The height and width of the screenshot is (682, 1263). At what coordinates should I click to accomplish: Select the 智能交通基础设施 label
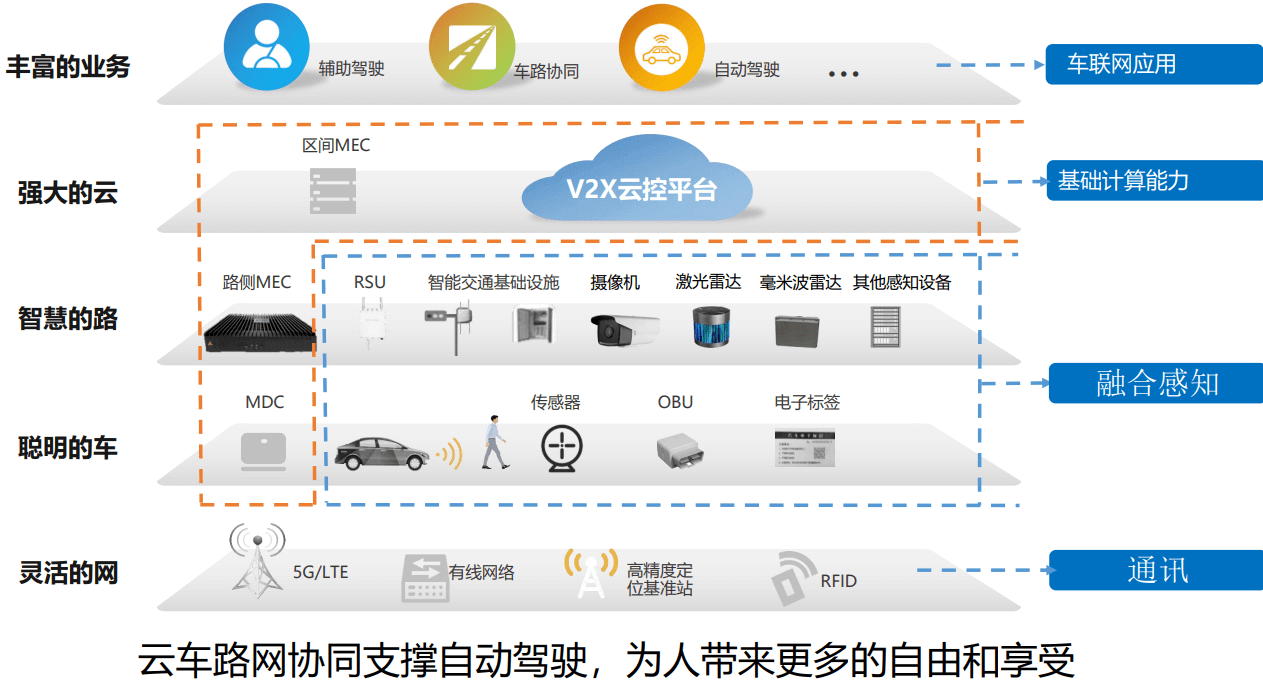coord(494,282)
